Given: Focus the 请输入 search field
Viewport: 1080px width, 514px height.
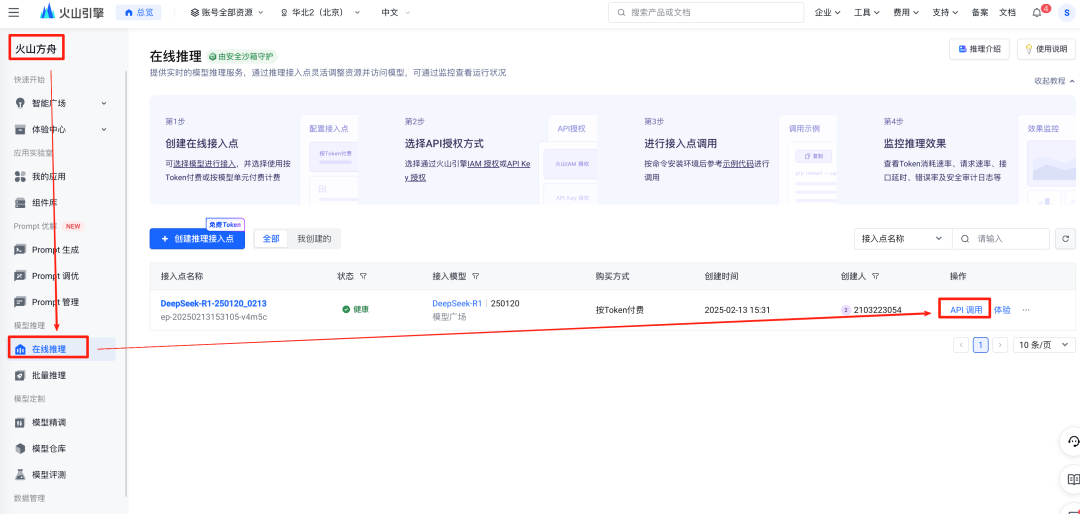Looking at the screenshot, I should coord(1001,238).
